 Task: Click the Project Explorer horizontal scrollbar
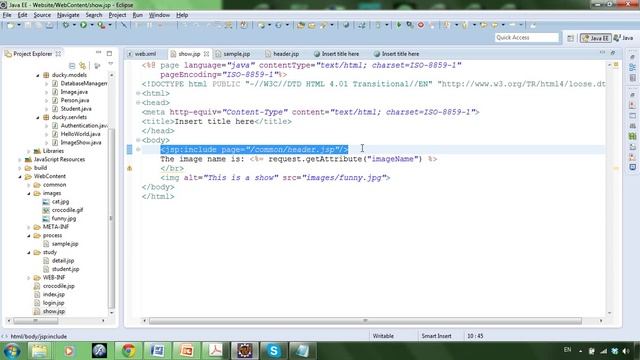pos(36,321)
